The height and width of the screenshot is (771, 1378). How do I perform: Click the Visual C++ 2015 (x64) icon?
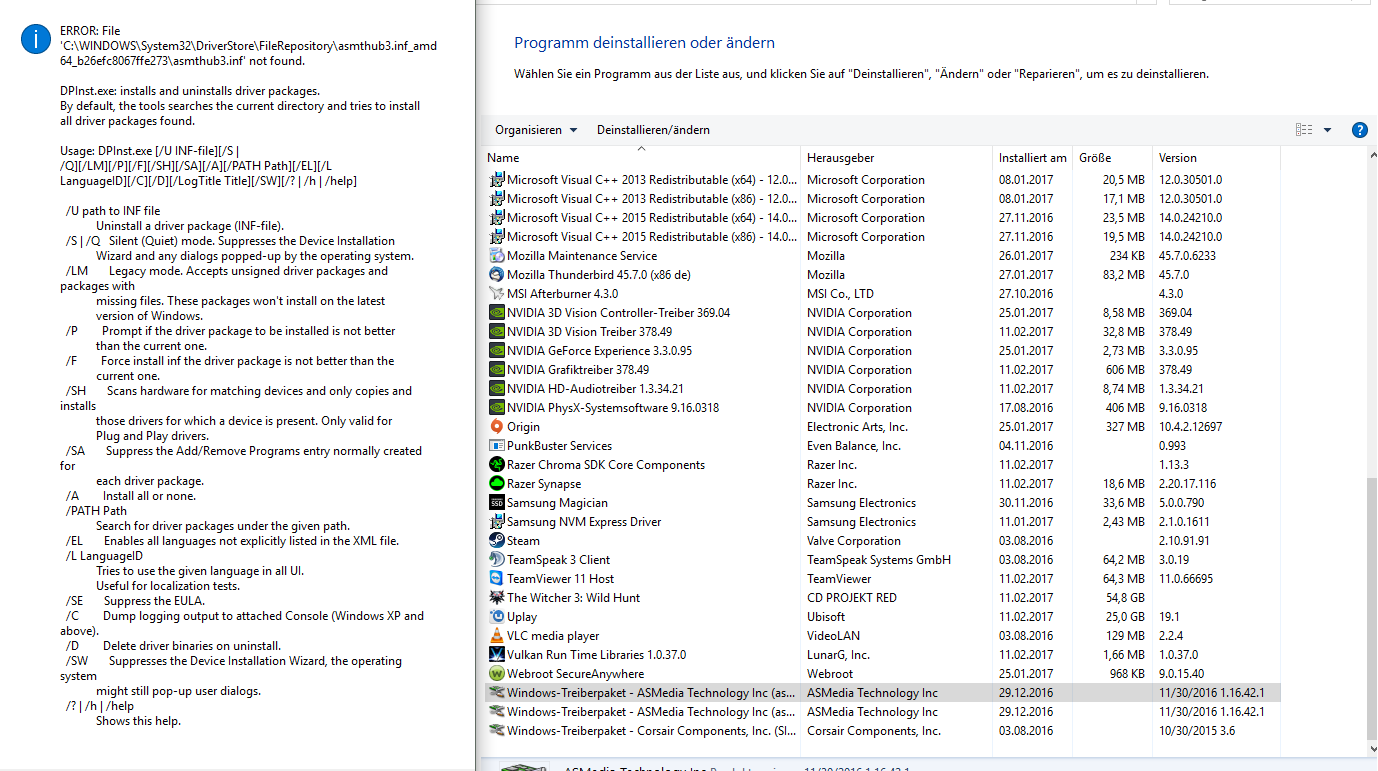tap(497, 218)
